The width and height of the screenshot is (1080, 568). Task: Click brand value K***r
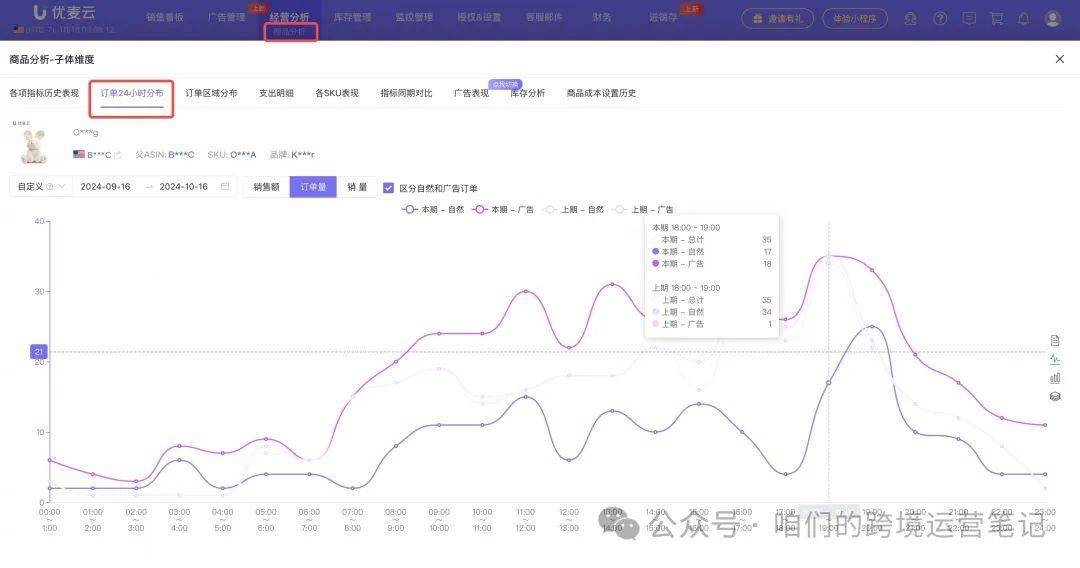pos(302,155)
